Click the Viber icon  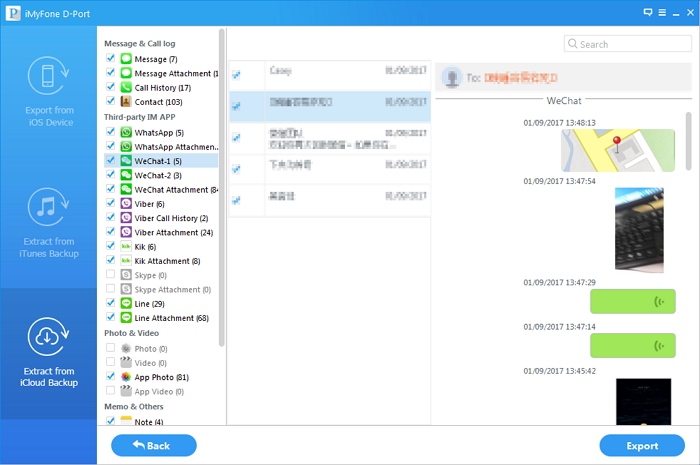[126, 204]
